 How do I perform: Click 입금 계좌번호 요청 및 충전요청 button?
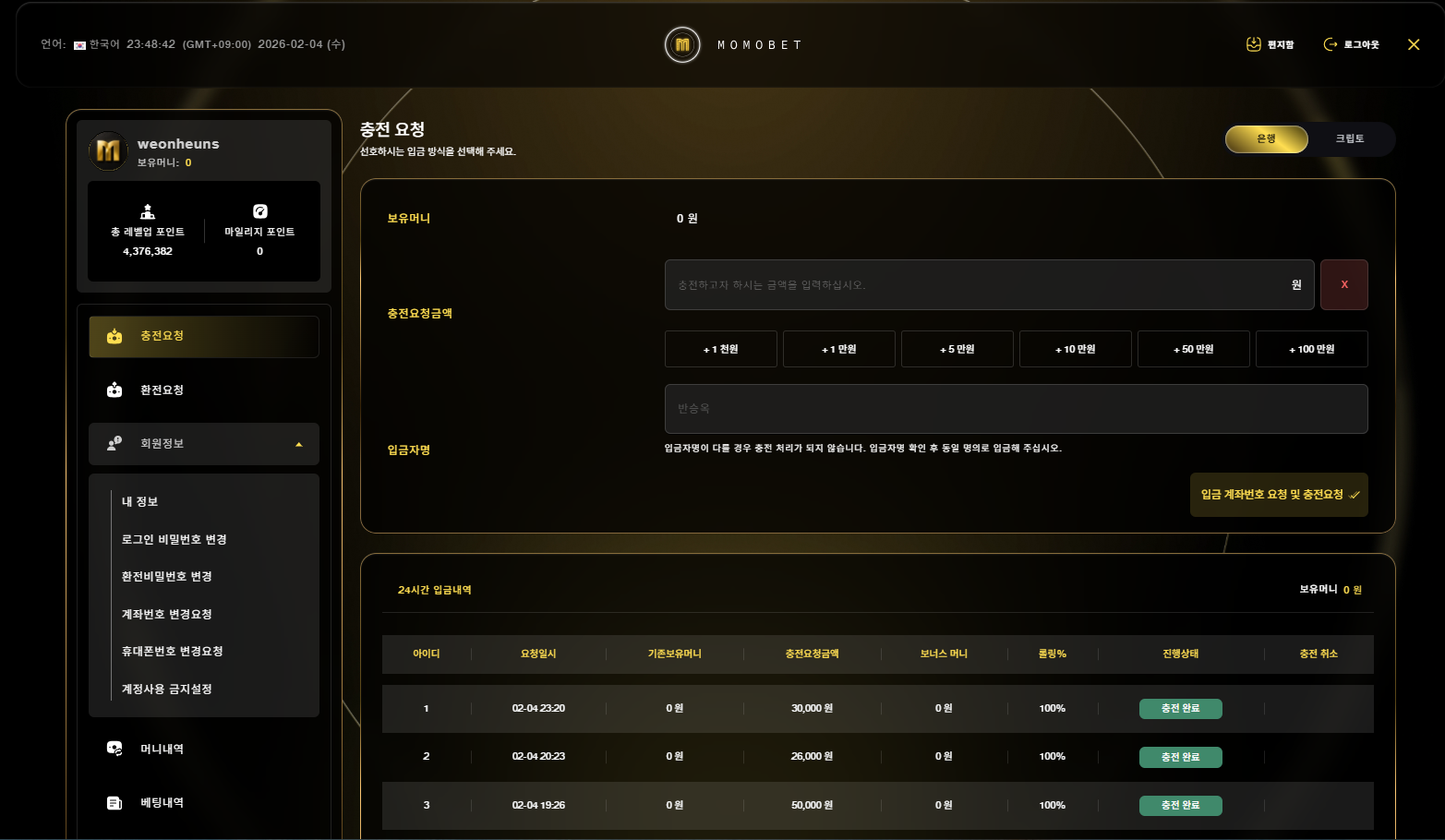(1278, 495)
